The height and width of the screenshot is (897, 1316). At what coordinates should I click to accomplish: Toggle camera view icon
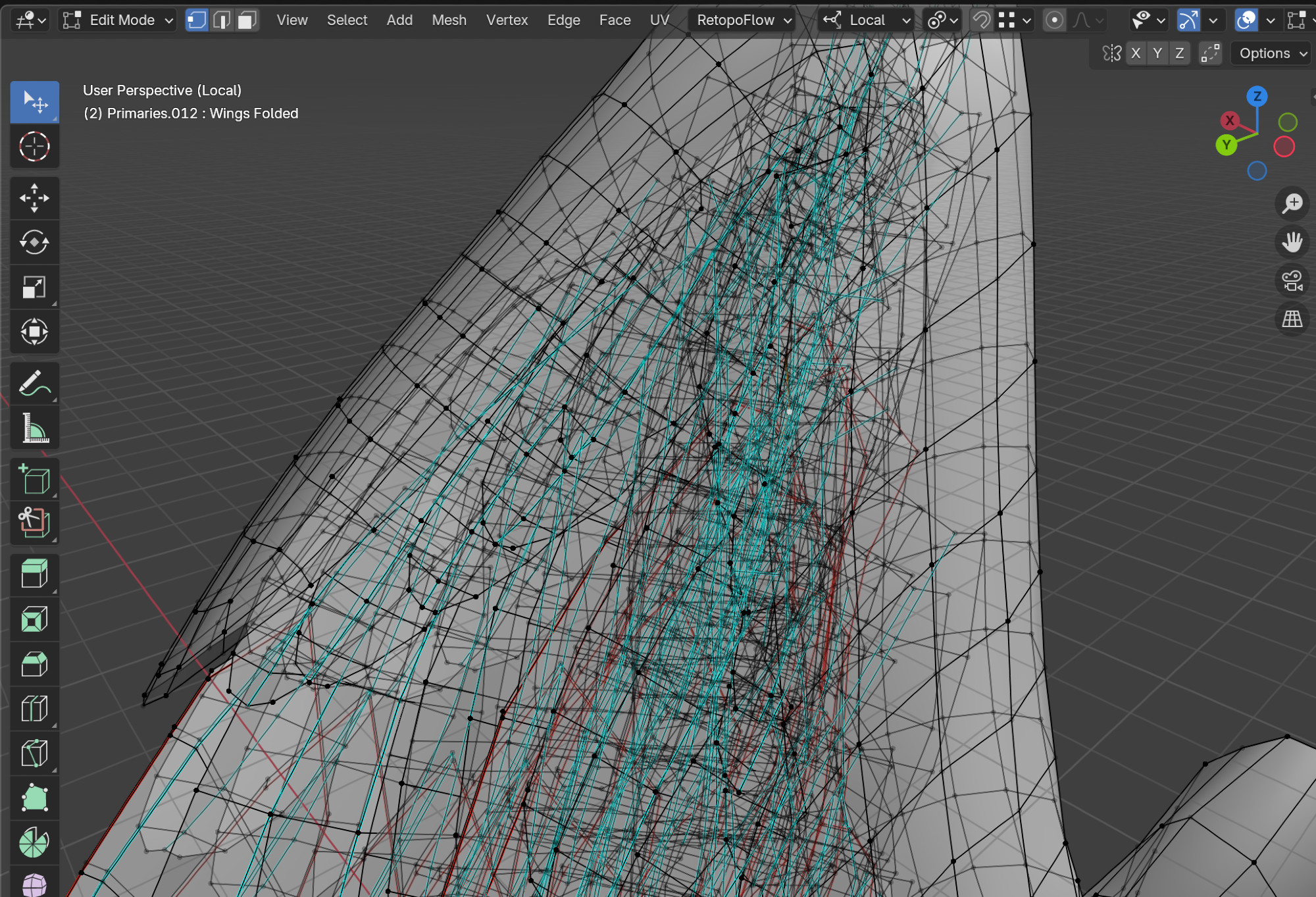[x=1292, y=281]
